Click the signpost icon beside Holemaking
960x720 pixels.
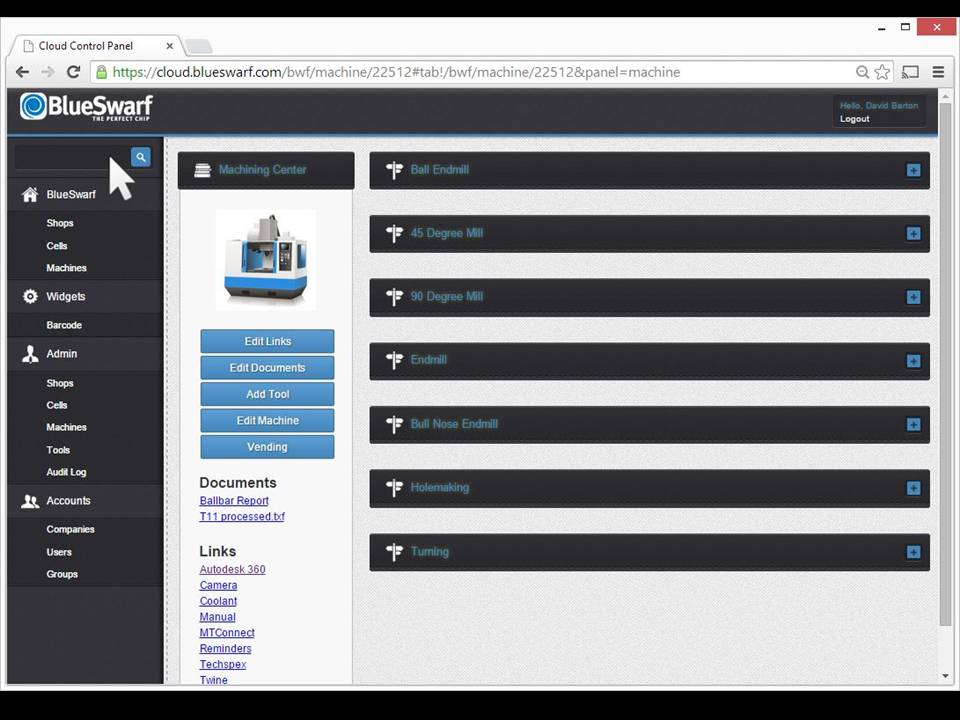click(x=394, y=487)
